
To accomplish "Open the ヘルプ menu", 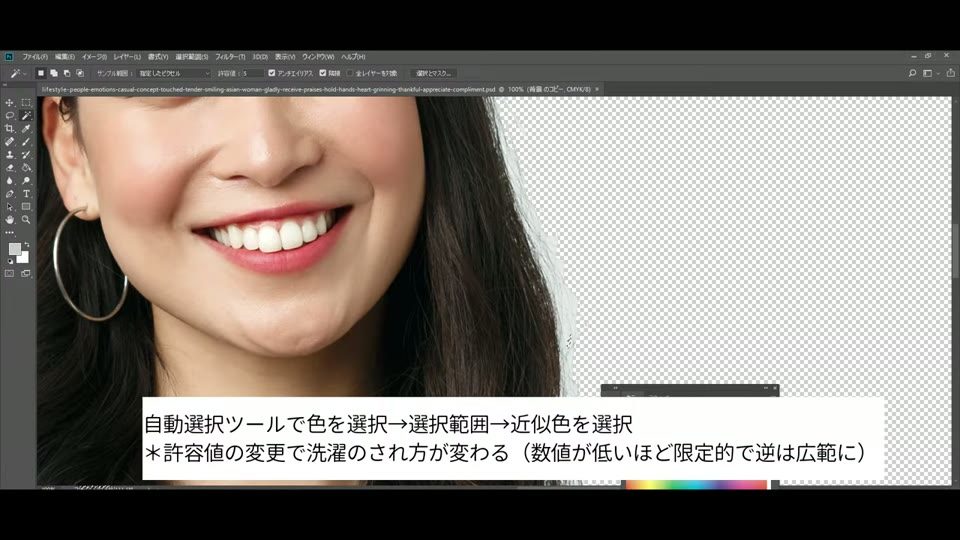I will click(x=353, y=56).
